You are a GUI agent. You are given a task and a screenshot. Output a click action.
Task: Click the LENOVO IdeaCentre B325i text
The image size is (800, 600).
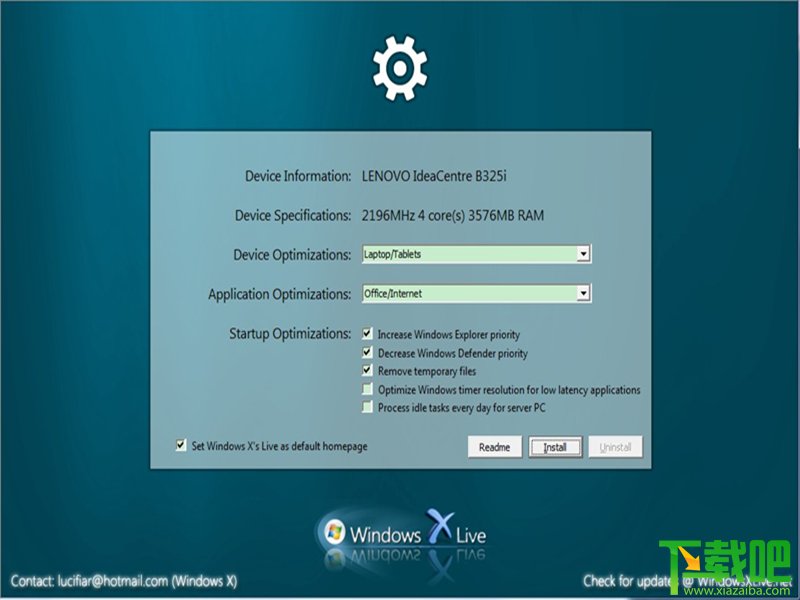click(434, 176)
